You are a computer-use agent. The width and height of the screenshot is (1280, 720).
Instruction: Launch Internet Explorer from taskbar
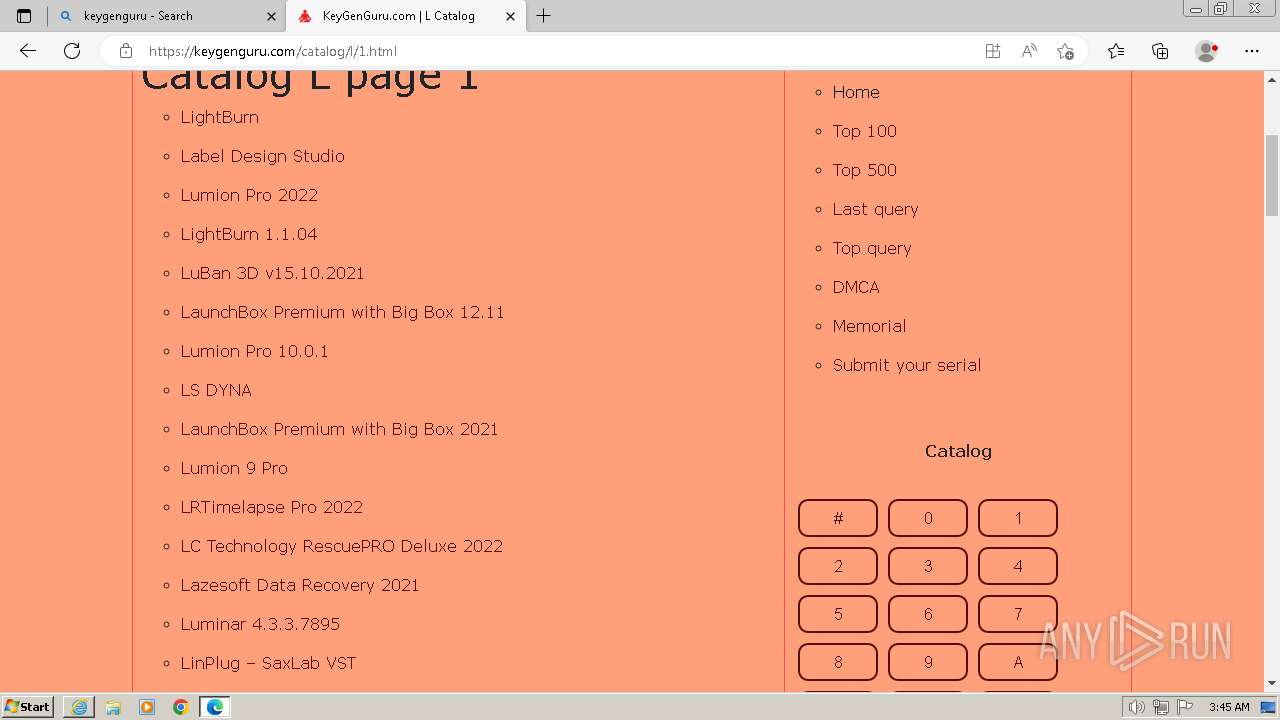[79, 707]
